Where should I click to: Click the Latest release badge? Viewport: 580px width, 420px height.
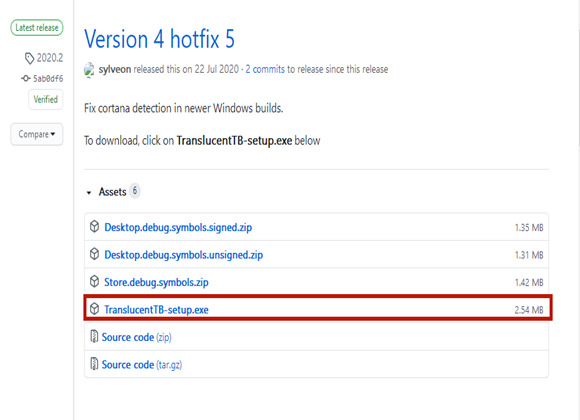pos(37,28)
